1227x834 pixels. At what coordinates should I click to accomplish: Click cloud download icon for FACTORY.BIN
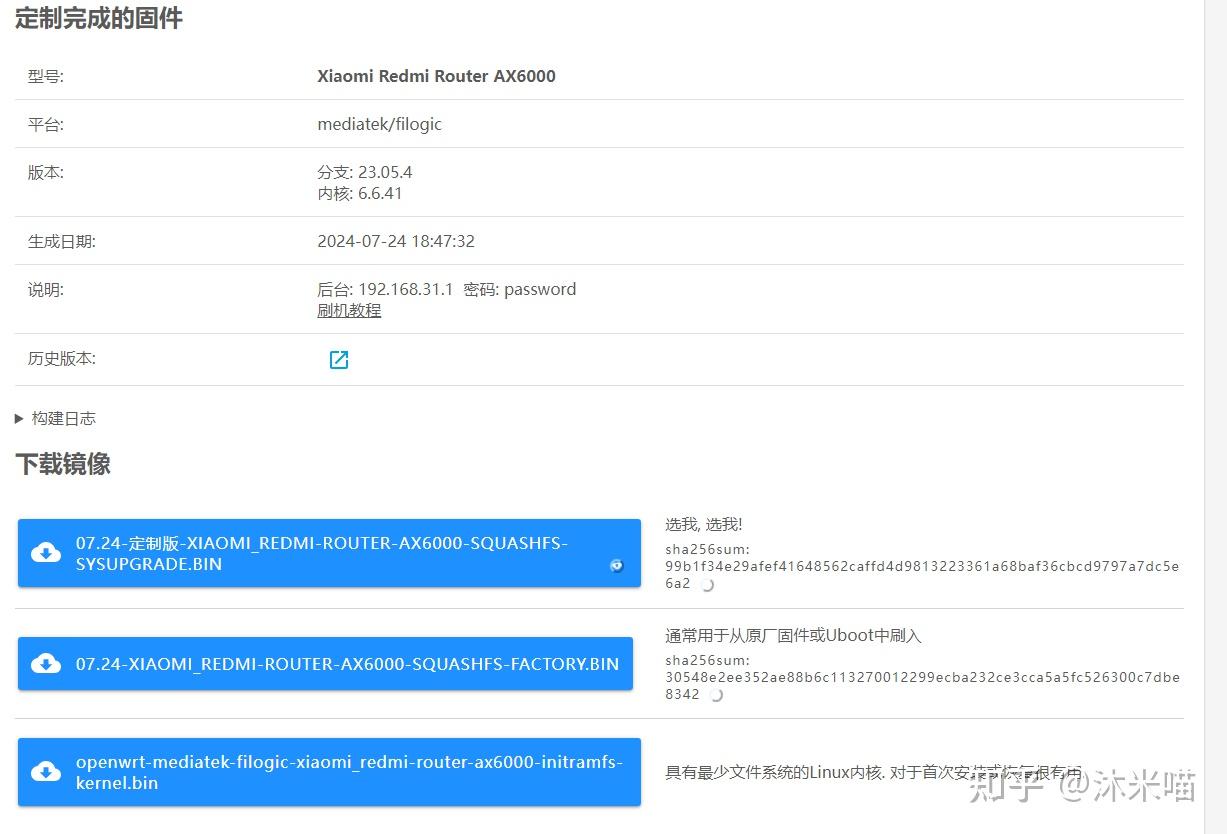(46, 663)
